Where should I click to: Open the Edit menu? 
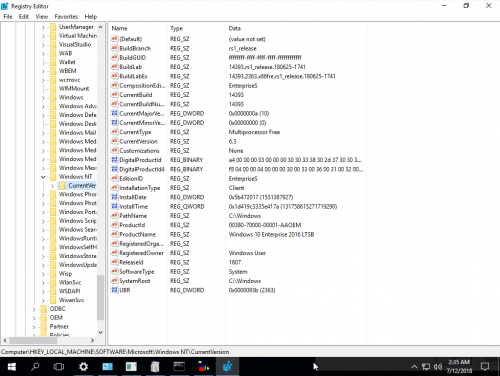tap(24, 17)
